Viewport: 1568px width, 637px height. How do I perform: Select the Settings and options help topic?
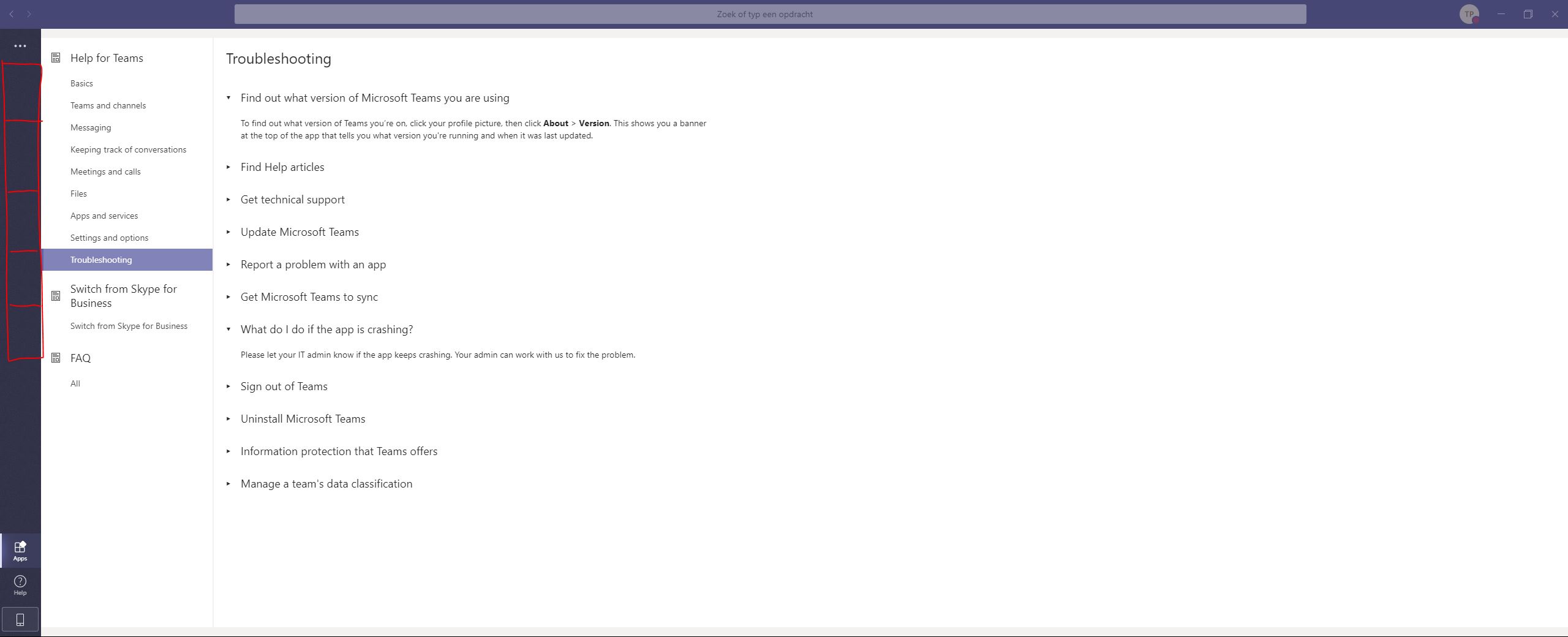(109, 238)
